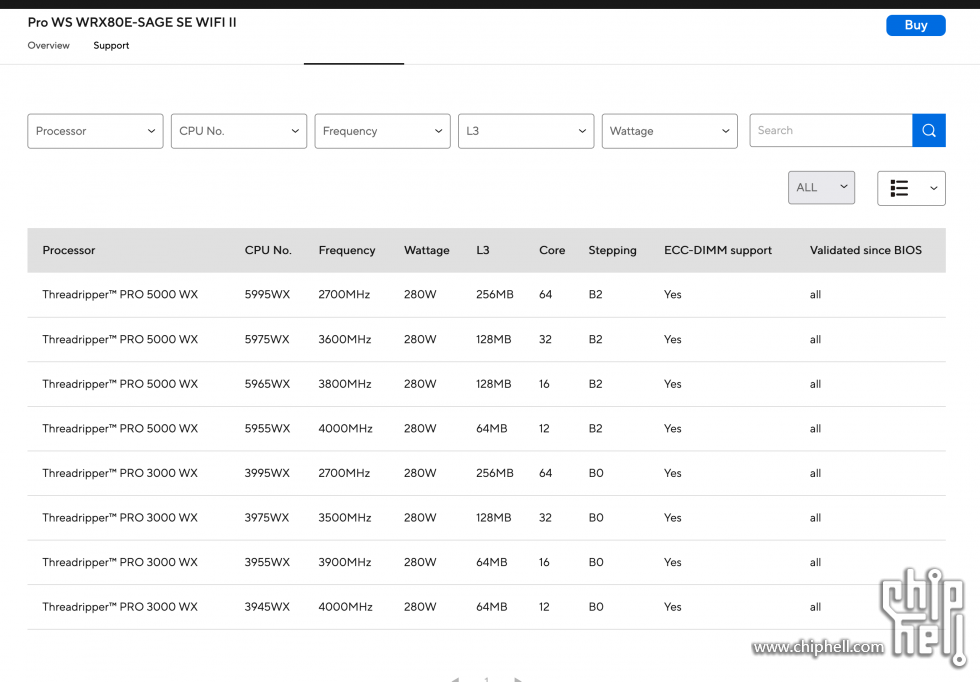Switch to the Overview tab
Viewport: 980px width, 682px height.
tap(49, 46)
